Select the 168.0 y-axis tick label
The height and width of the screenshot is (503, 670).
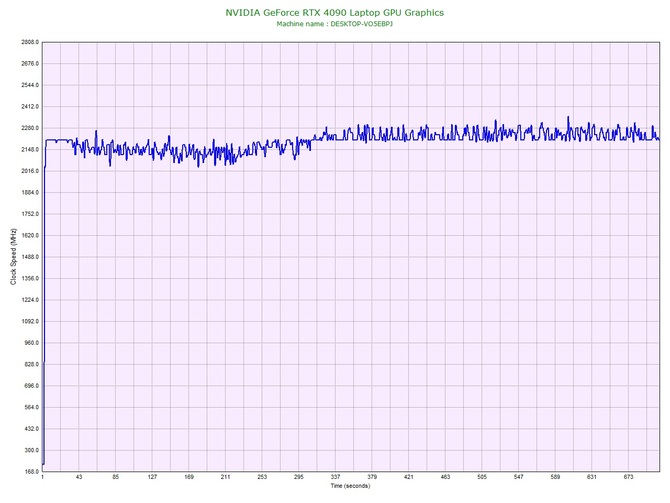click(x=31, y=472)
